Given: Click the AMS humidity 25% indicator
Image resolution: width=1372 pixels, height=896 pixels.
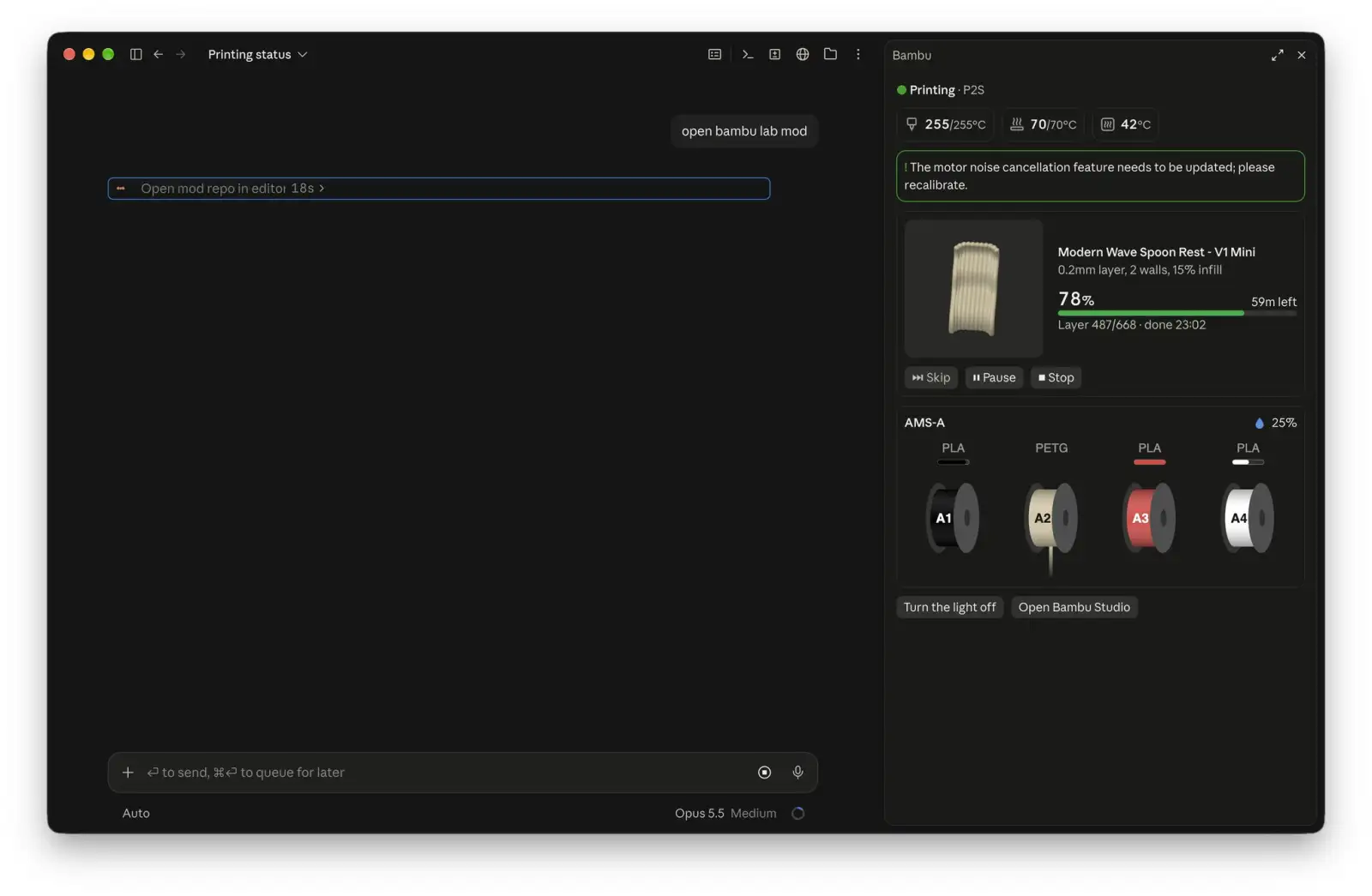Looking at the screenshot, I should [1276, 423].
